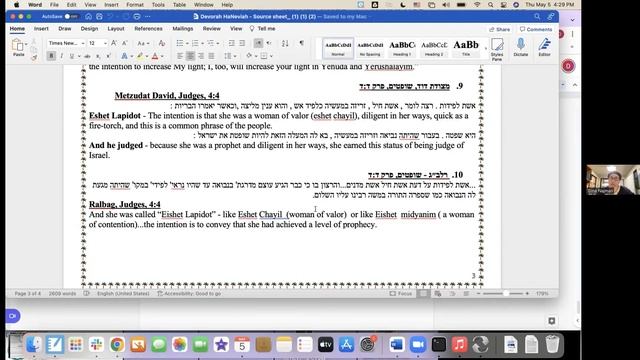Click the word count in status bar
The width and height of the screenshot is (640, 360).
pos(62,293)
